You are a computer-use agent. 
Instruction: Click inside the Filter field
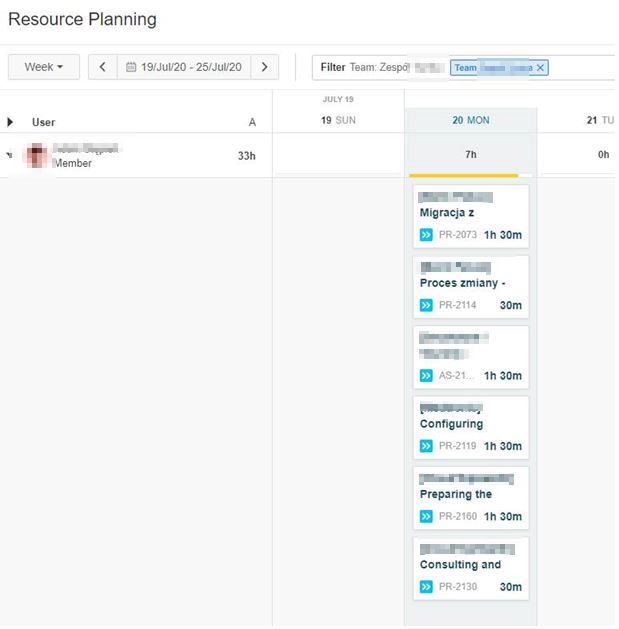[x=580, y=68]
